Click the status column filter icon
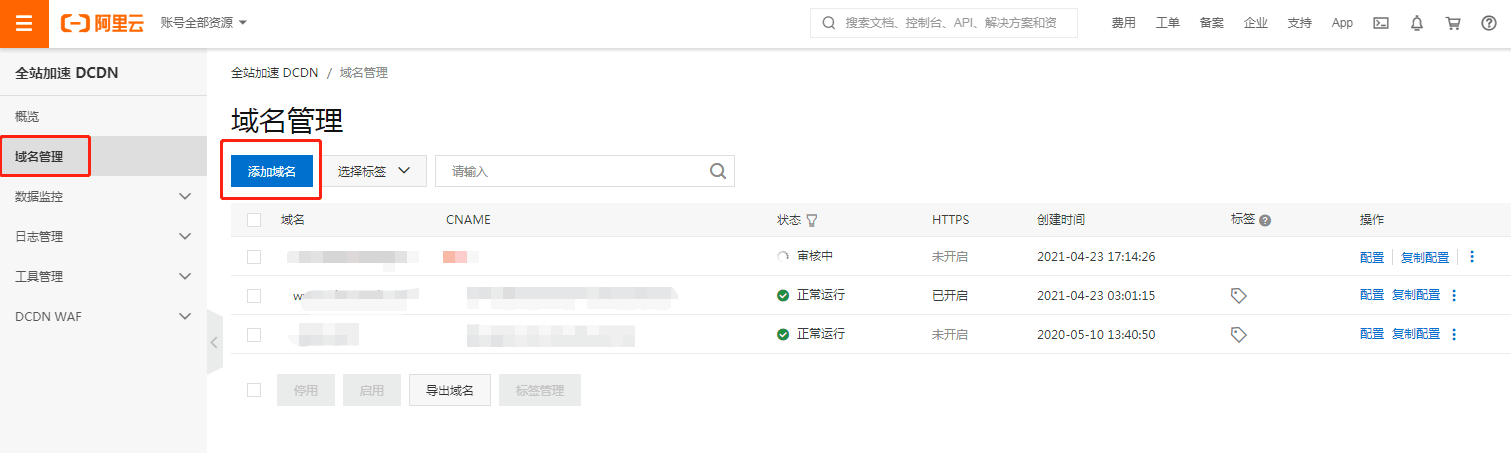This screenshot has height=453, width=1511. coord(812,220)
